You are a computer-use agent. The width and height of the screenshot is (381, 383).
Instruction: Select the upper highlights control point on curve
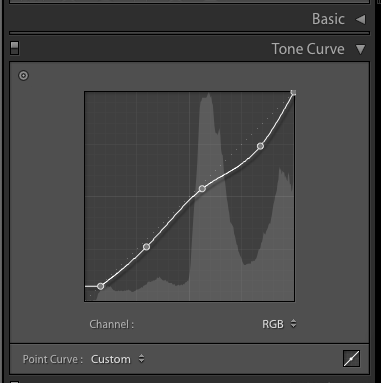(x=260, y=146)
